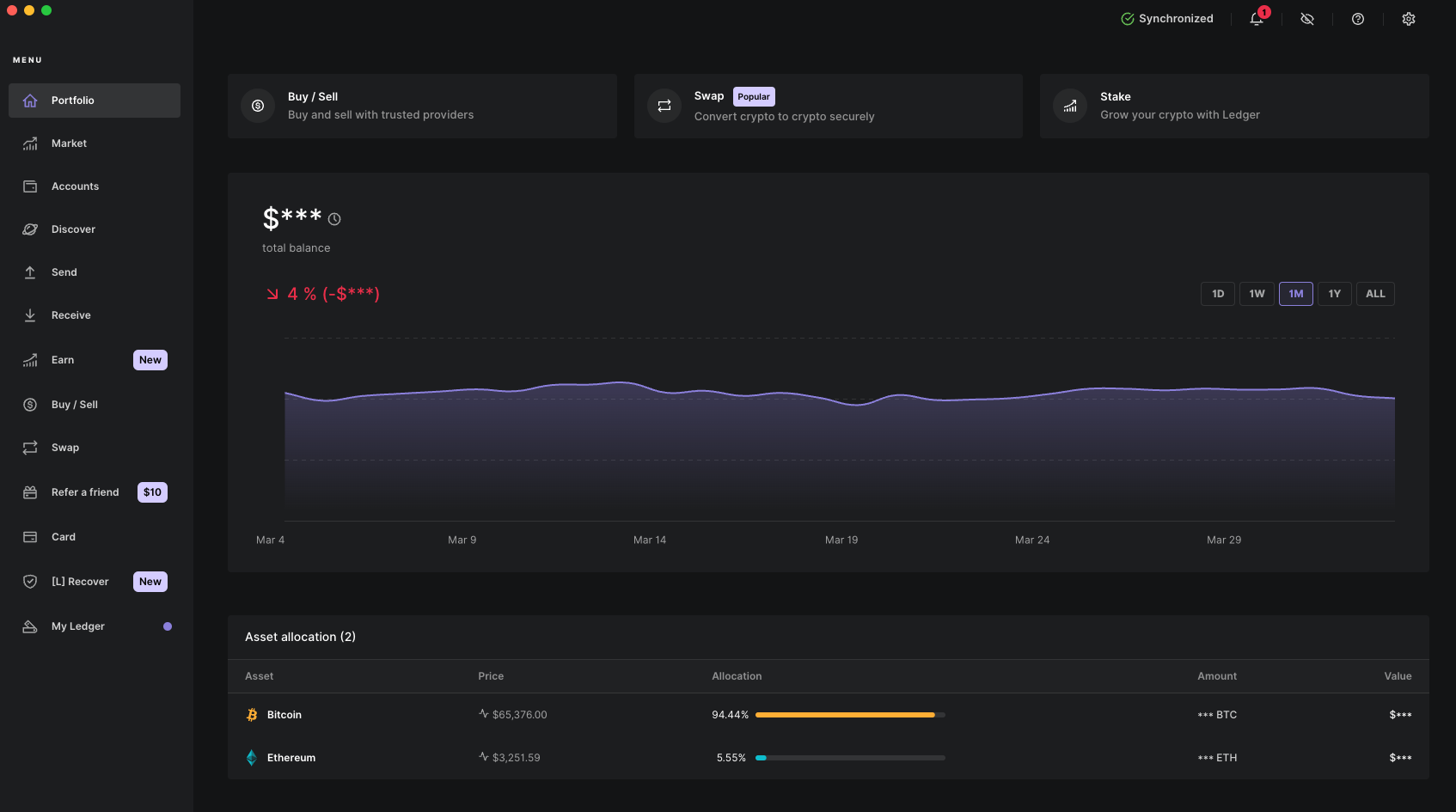This screenshot has height=812, width=1456.
Task: Click the Refer a friend gift icon
Action: pyautogui.click(x=30, y=492)
